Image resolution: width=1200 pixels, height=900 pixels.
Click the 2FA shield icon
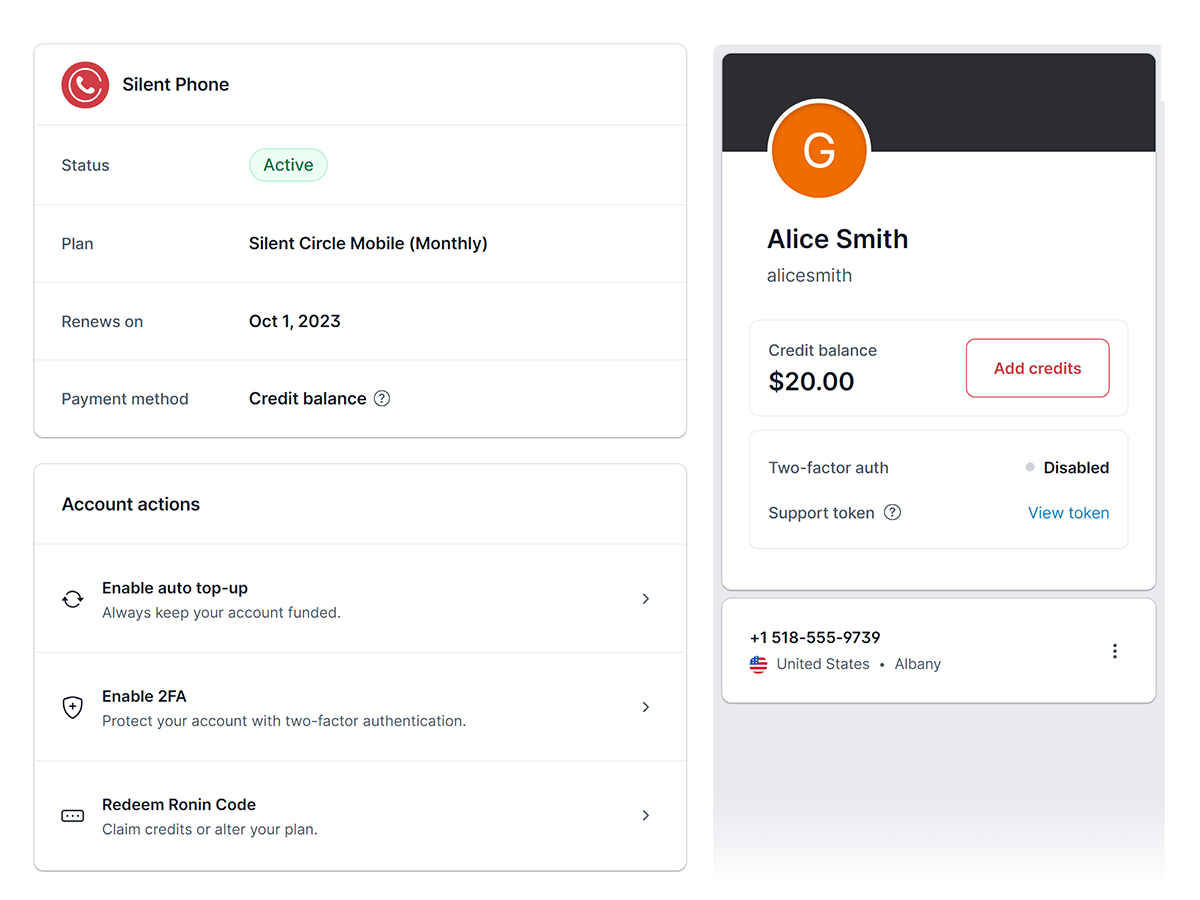tap(73, 707)
